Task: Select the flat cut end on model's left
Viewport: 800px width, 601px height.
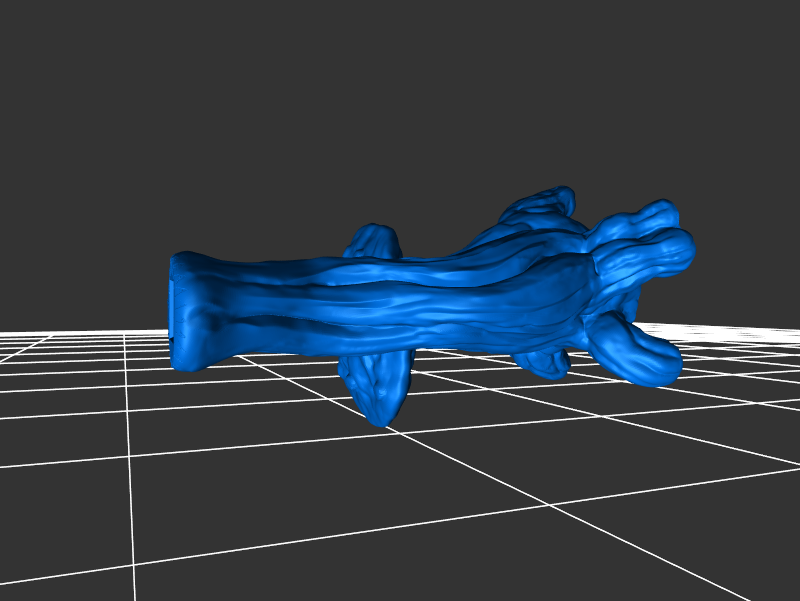Action: tap(180, 310)
